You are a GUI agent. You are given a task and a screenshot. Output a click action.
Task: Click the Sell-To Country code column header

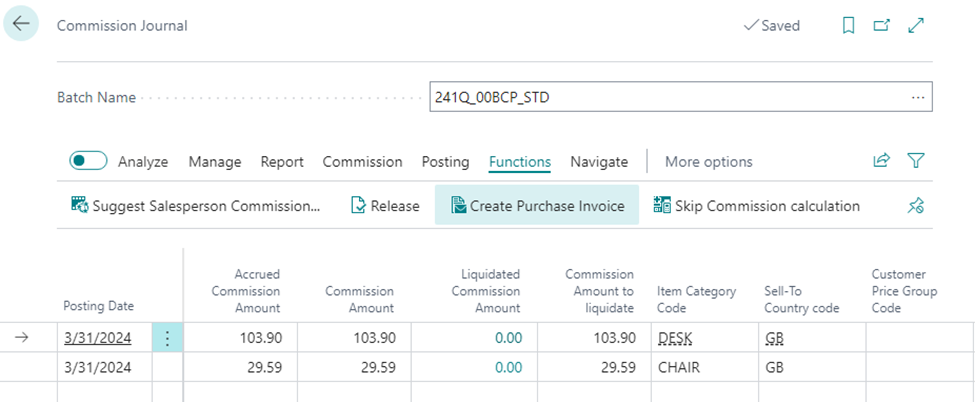(802, 299)
